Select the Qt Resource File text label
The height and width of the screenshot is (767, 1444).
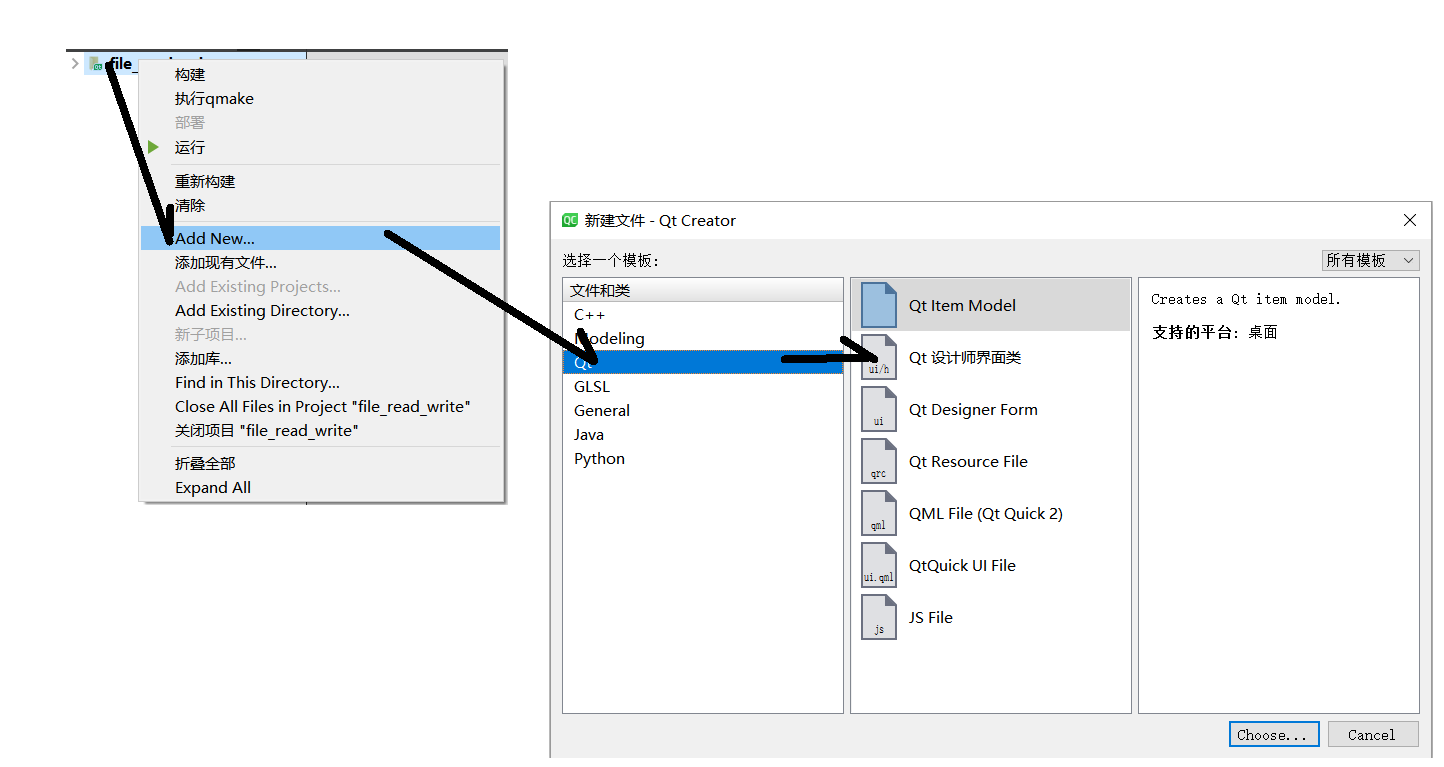click(968, 461)
